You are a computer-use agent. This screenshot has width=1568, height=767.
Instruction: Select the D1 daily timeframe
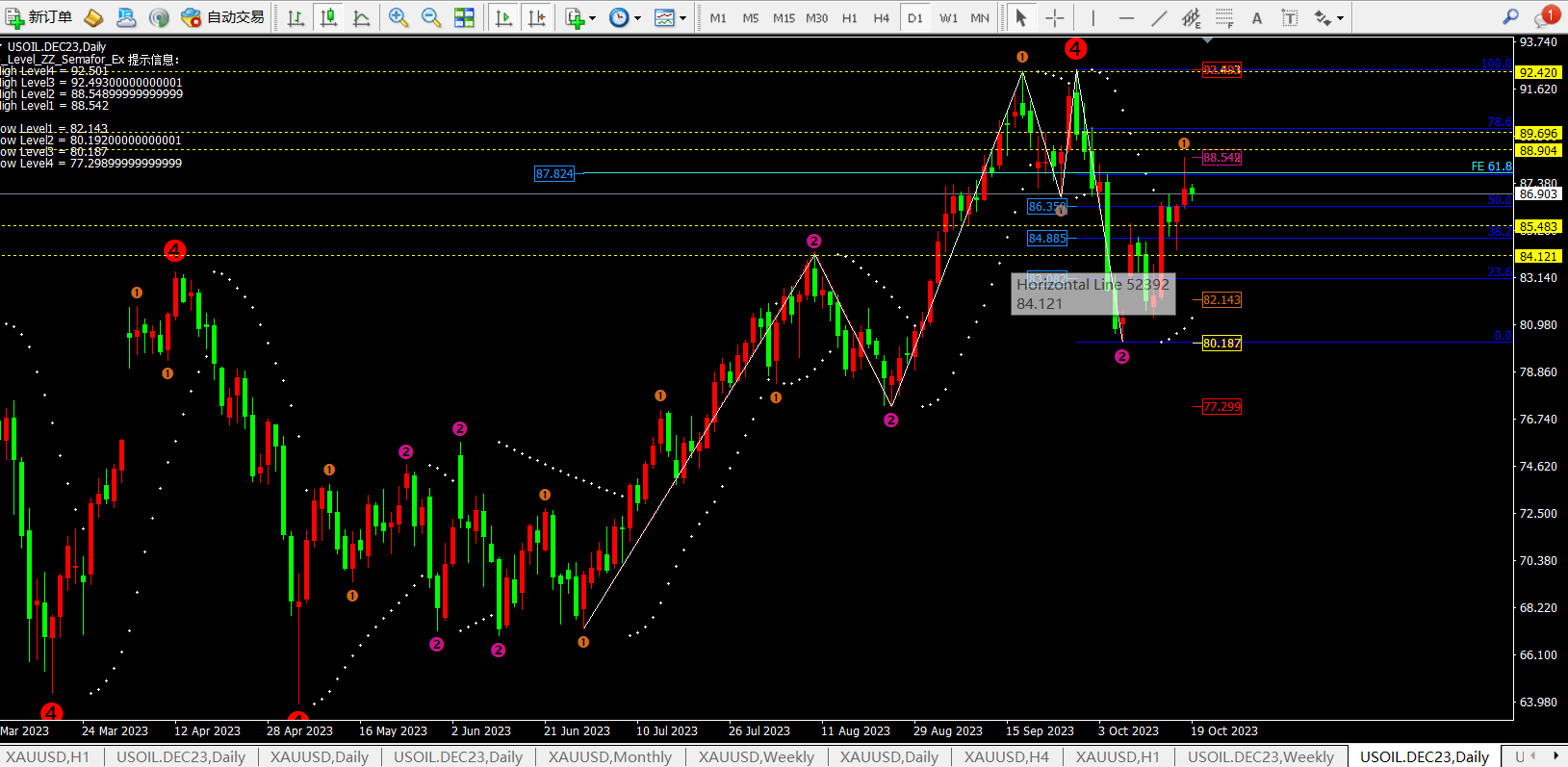pyautogui.click(x=914, y=17)
